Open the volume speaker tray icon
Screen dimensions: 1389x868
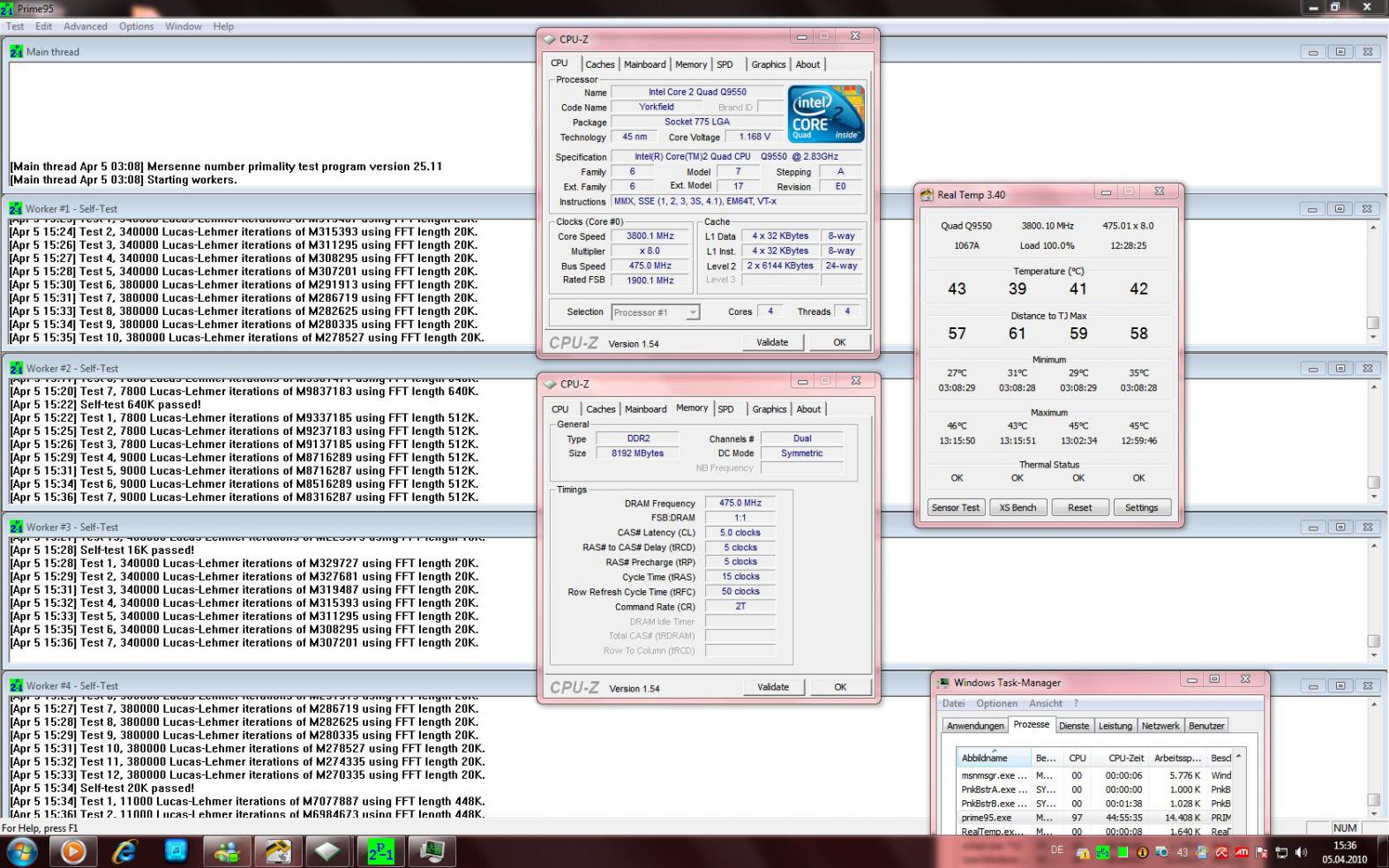click(1301, 853)
